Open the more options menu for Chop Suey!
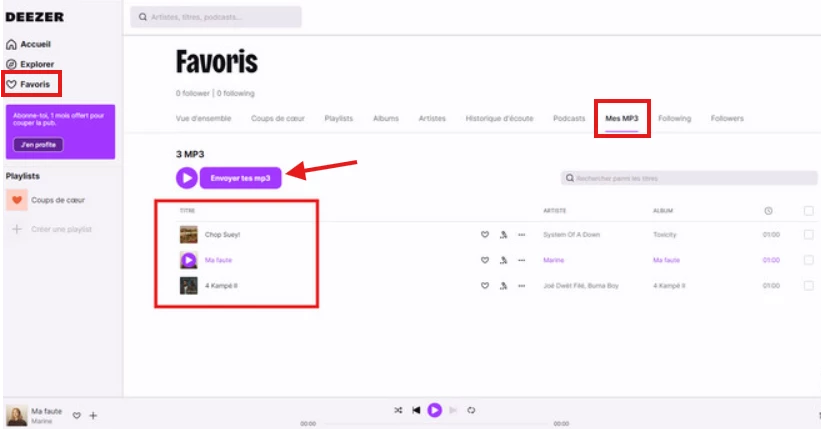The height and width of the screenshot is (429, 821). [x=522, y=235]
